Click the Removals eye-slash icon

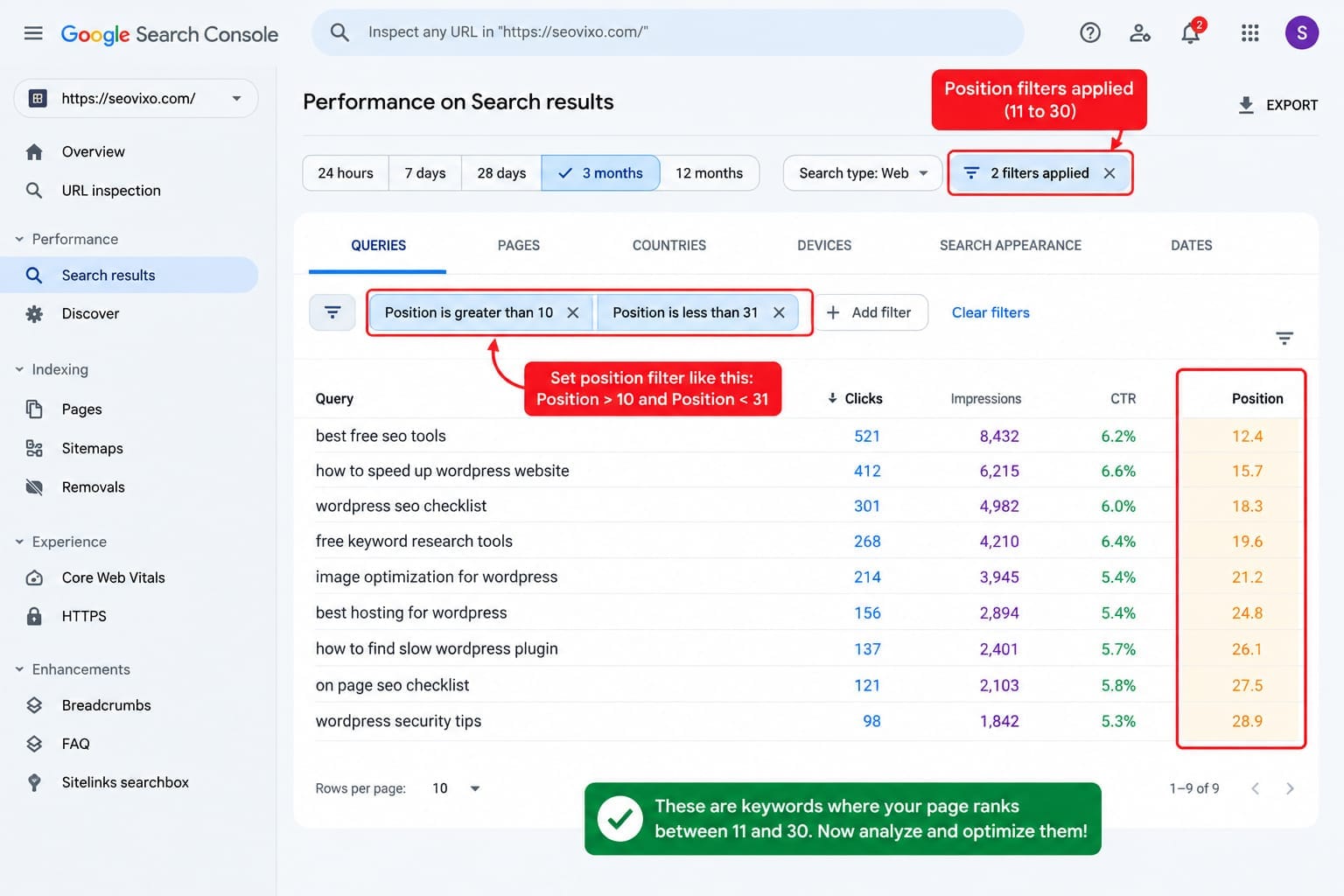[34, 487]
